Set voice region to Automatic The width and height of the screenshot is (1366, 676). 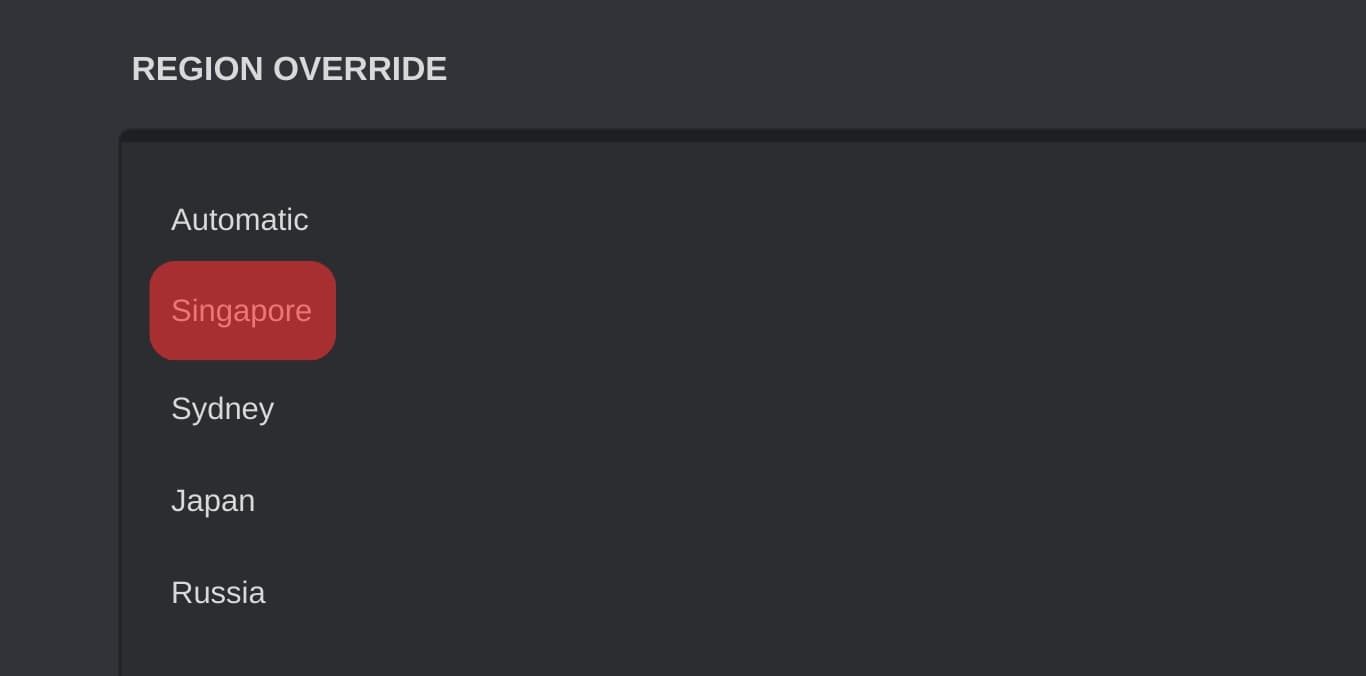240,219
